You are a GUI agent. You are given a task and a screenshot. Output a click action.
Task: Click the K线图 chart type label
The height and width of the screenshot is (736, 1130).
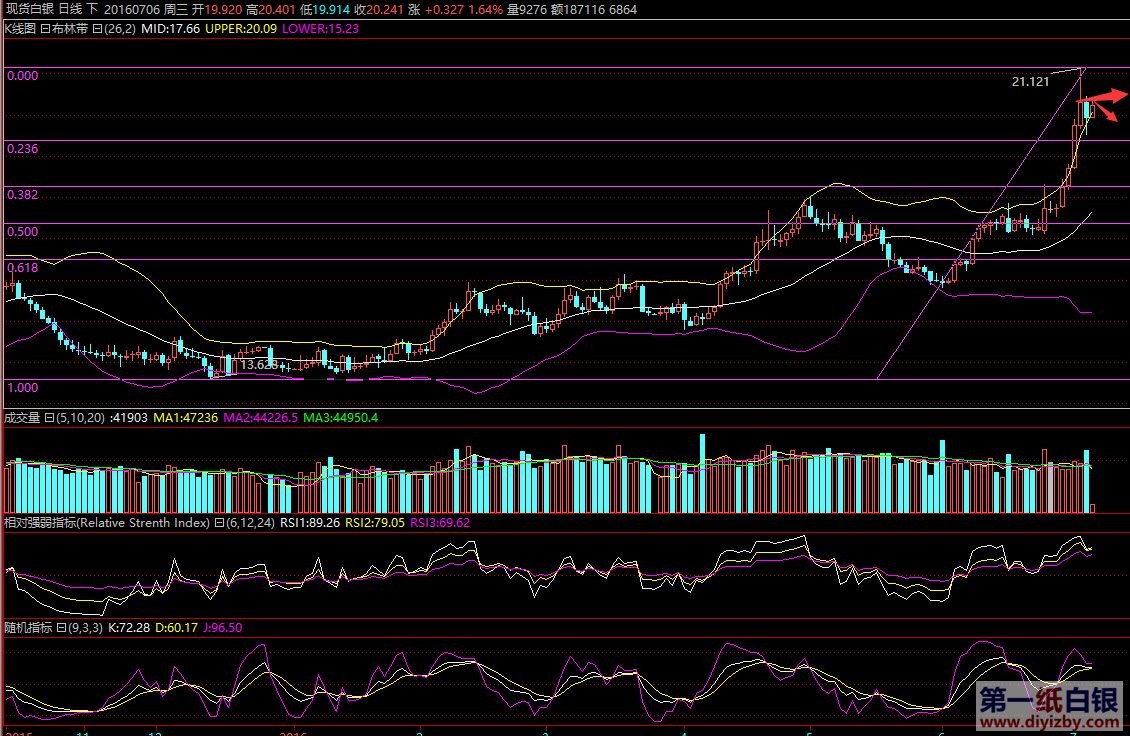pyautogui.click(x=20, y=29)
